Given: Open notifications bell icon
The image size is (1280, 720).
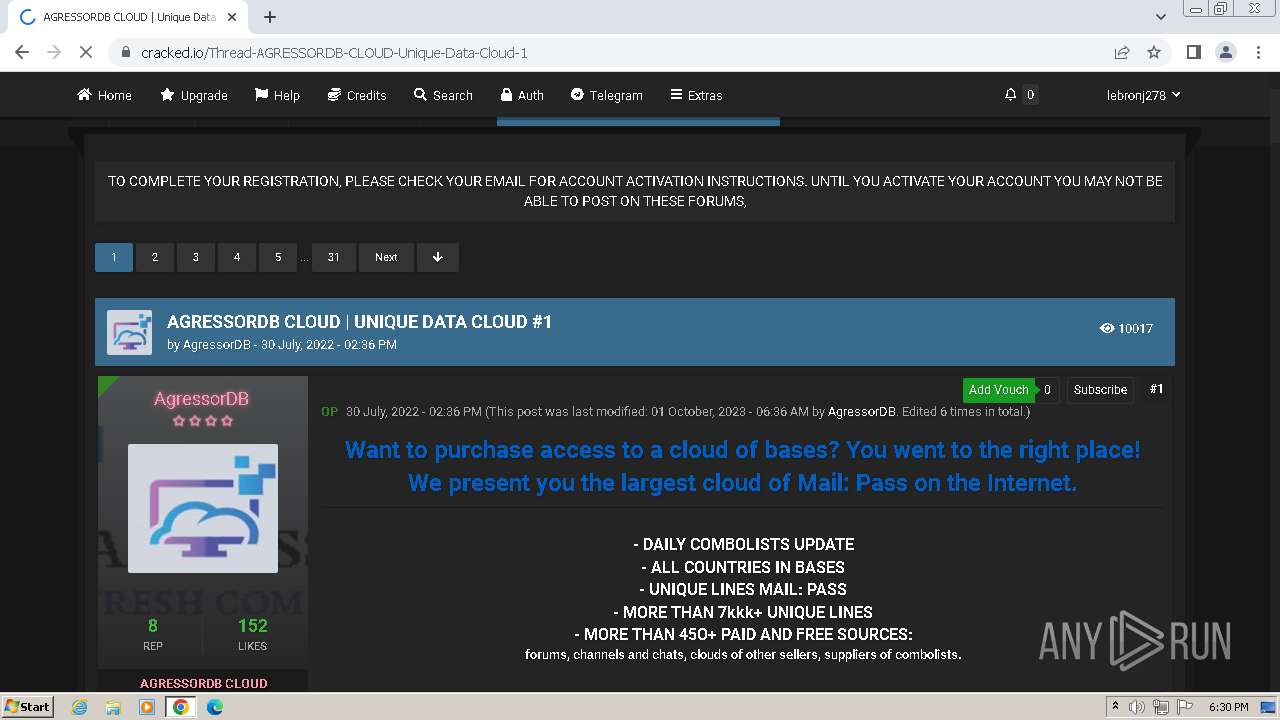Looking at the screenshot, I should pos(1010,94).
